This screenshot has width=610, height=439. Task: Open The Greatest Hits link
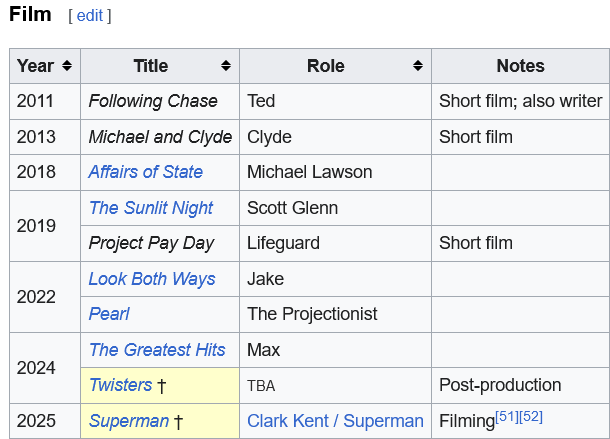[157, 350]
